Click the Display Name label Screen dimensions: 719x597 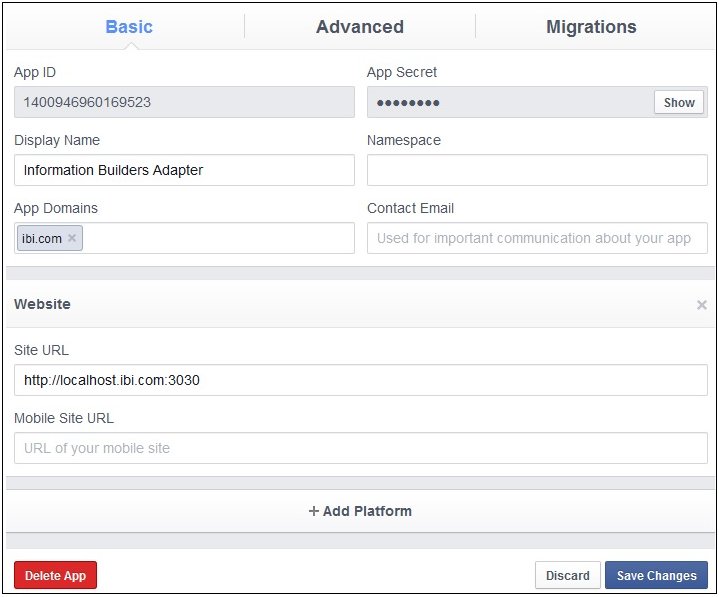(x=57, y=140)
